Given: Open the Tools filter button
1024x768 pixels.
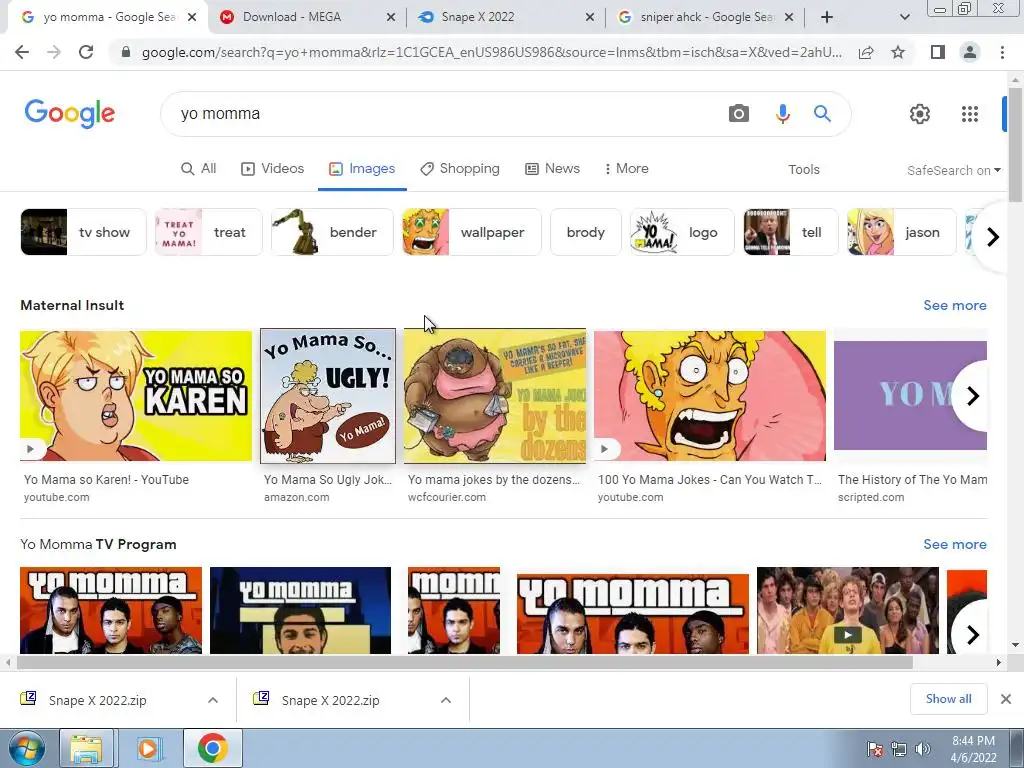Looking at the screenshot, I should coord(803,170).
